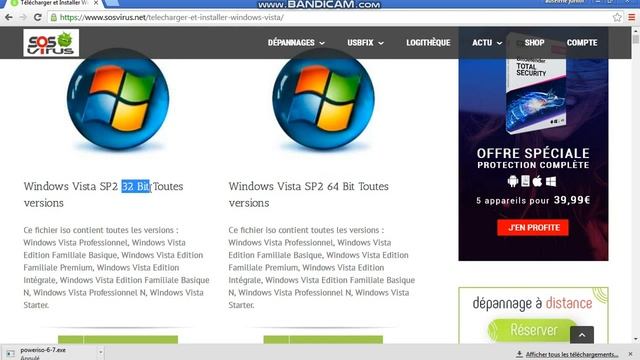Click the page vertical scrollbar thumb
Image resolution: width=640 pixels, height=360 pixels.
point(636,39)
